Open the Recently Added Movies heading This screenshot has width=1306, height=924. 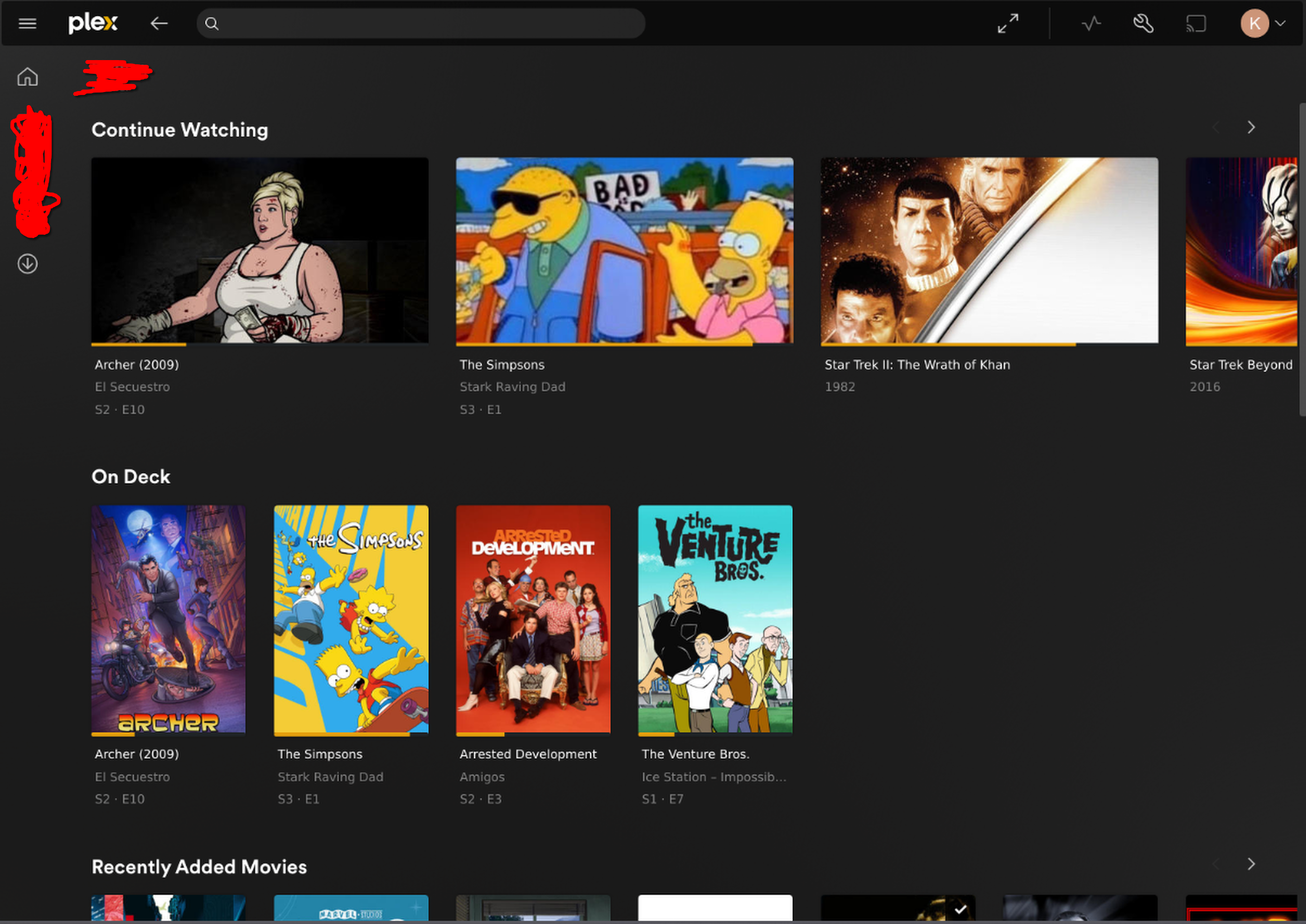[199, 867]
